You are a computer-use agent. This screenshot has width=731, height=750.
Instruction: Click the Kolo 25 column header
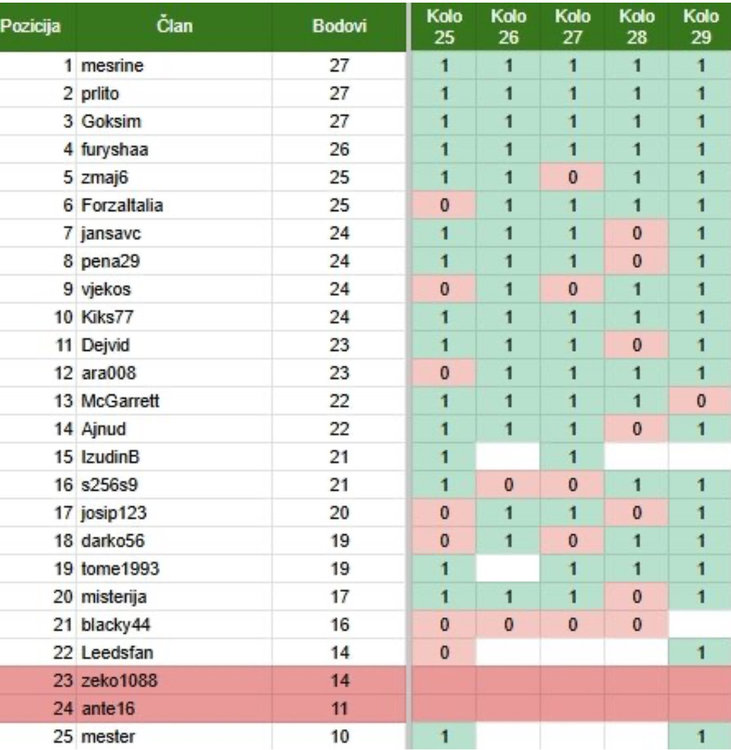[x=444, y=27]
